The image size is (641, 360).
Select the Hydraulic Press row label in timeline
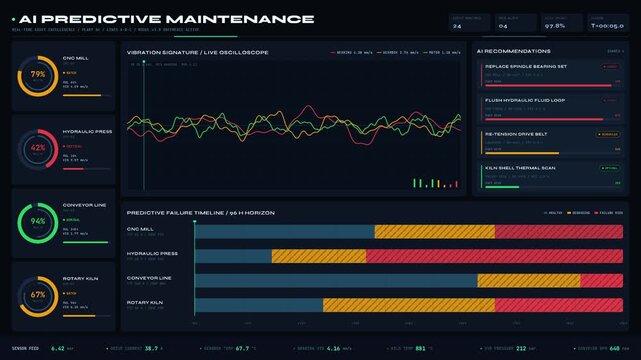152,253
